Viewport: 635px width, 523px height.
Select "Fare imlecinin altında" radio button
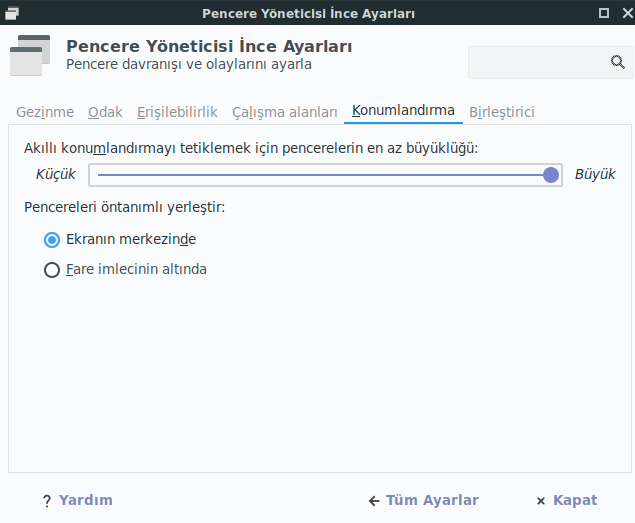52,270
